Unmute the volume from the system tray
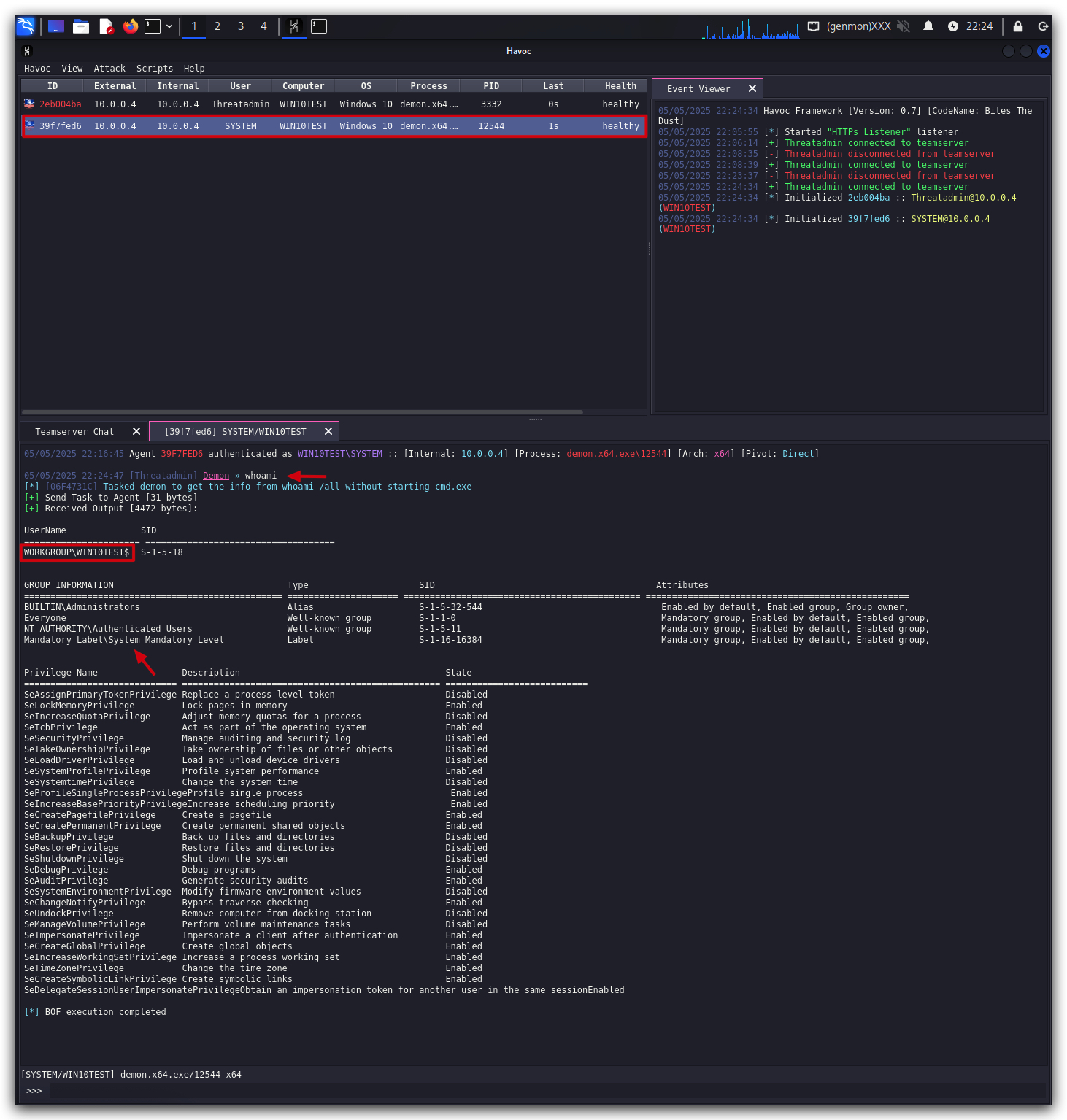Image resolution: width=1067 pixels, height=1120 pixels. [x=904, y=26]
